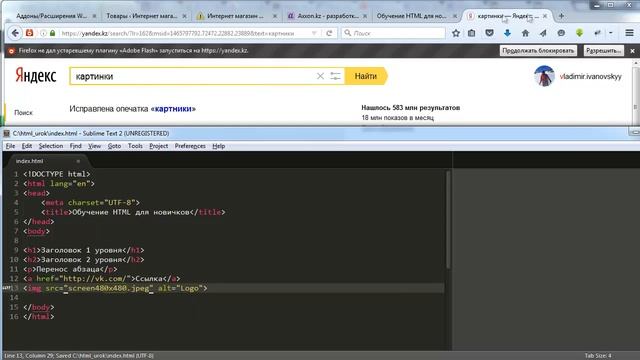This screenshot has height=360, width=640.
Task: Click the Sublime Text window title icon
Action: [x=7, y=133]
